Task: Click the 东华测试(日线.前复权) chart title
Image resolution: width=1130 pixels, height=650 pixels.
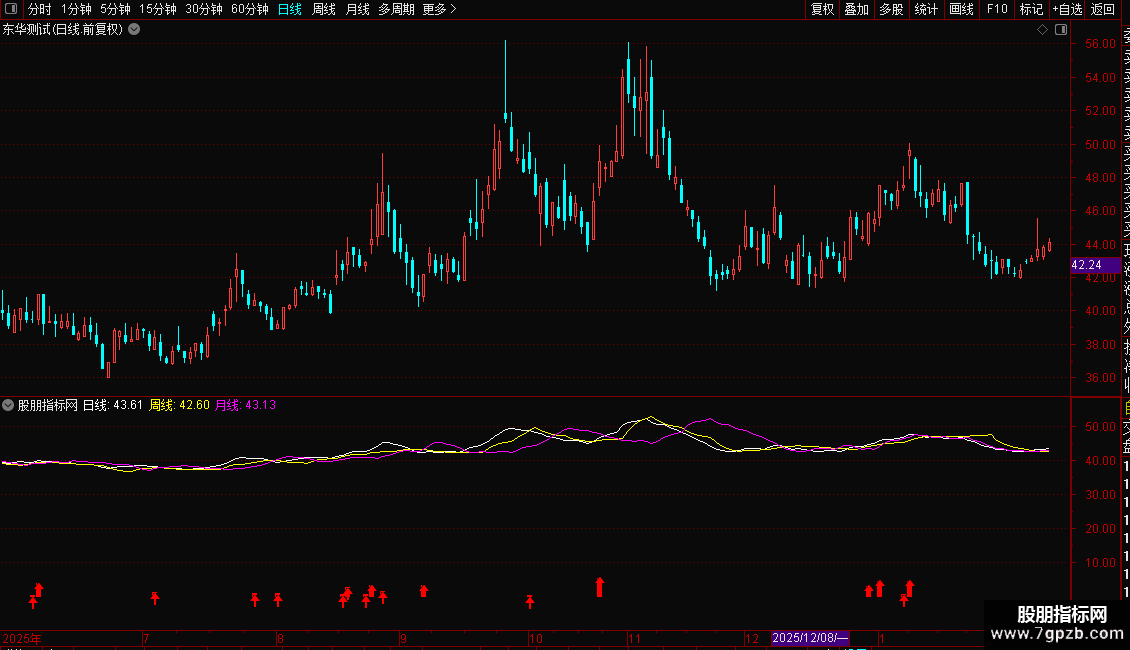Action: tap(63, 30)
